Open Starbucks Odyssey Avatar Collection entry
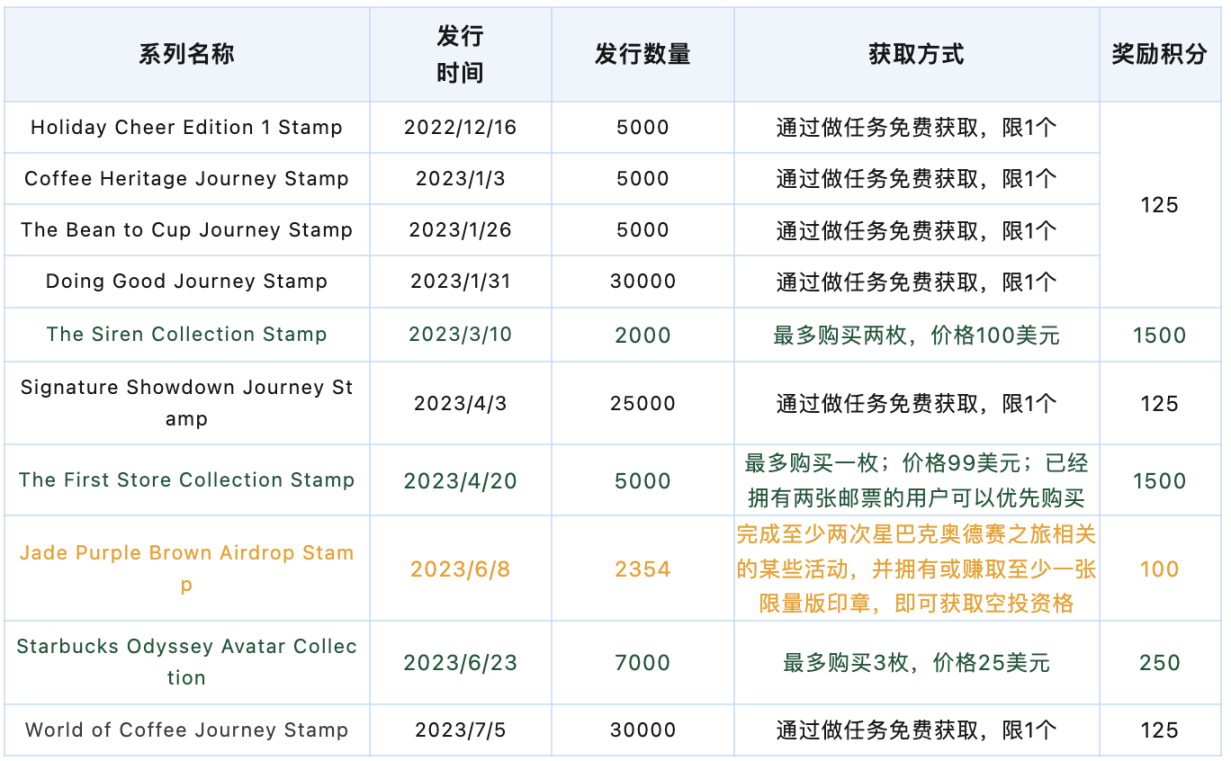Viewport: 1231px width, 761px height. click(186, 661)
